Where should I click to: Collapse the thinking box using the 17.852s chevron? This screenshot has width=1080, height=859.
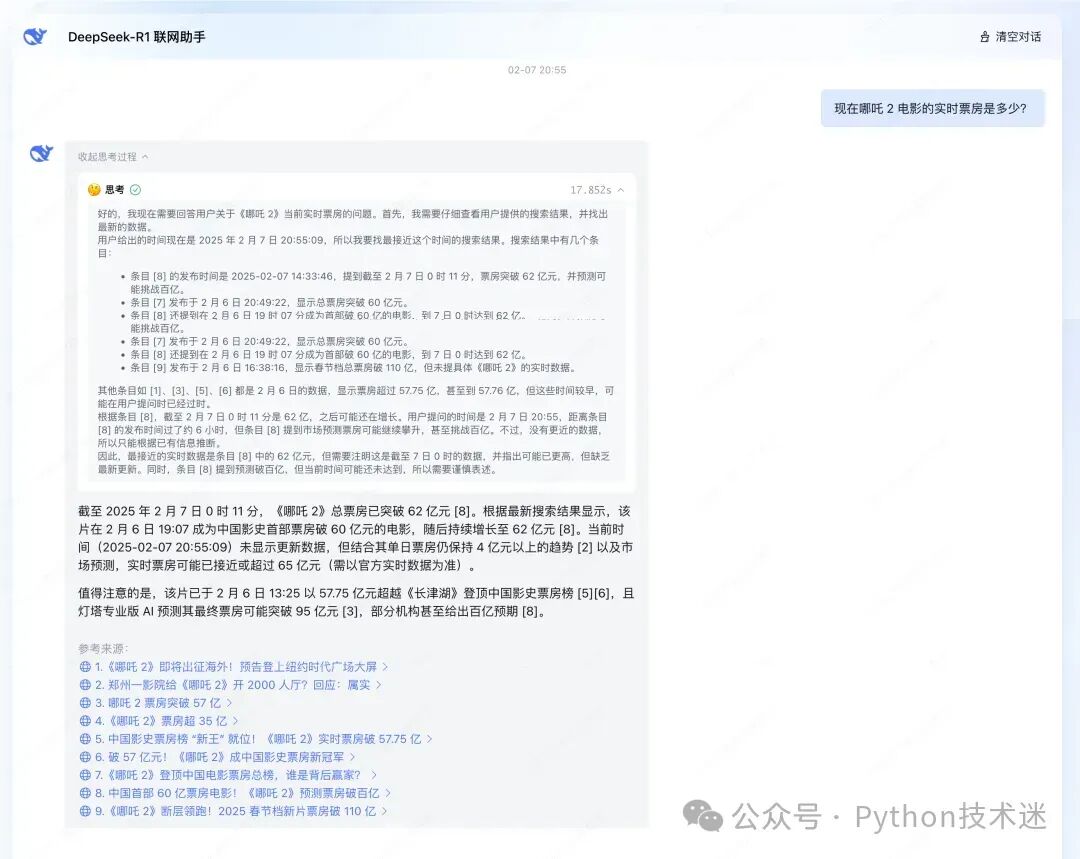click(x=621, y=190)
